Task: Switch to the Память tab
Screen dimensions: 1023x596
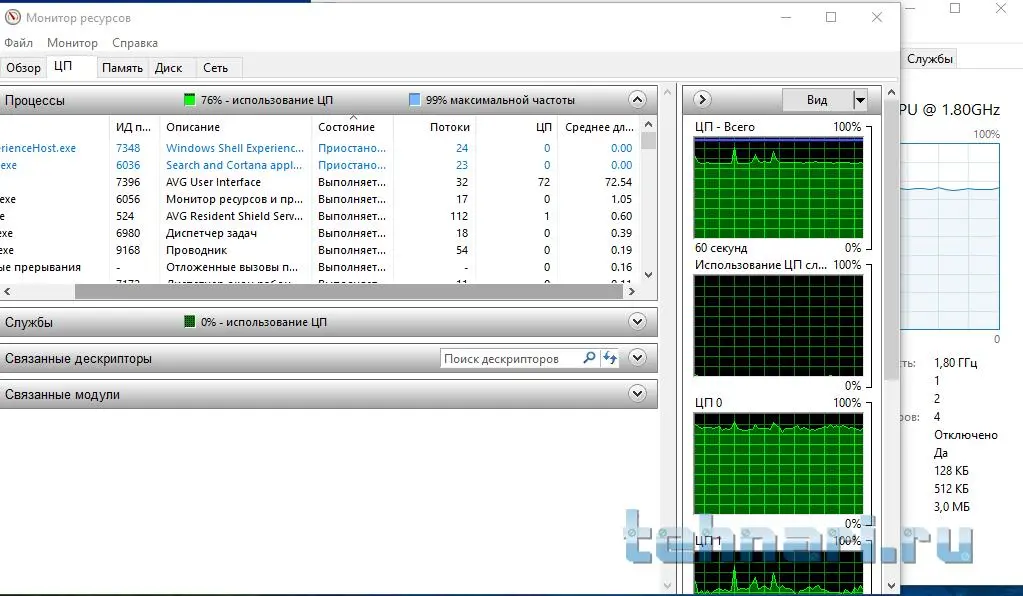Action: (123, 68)
